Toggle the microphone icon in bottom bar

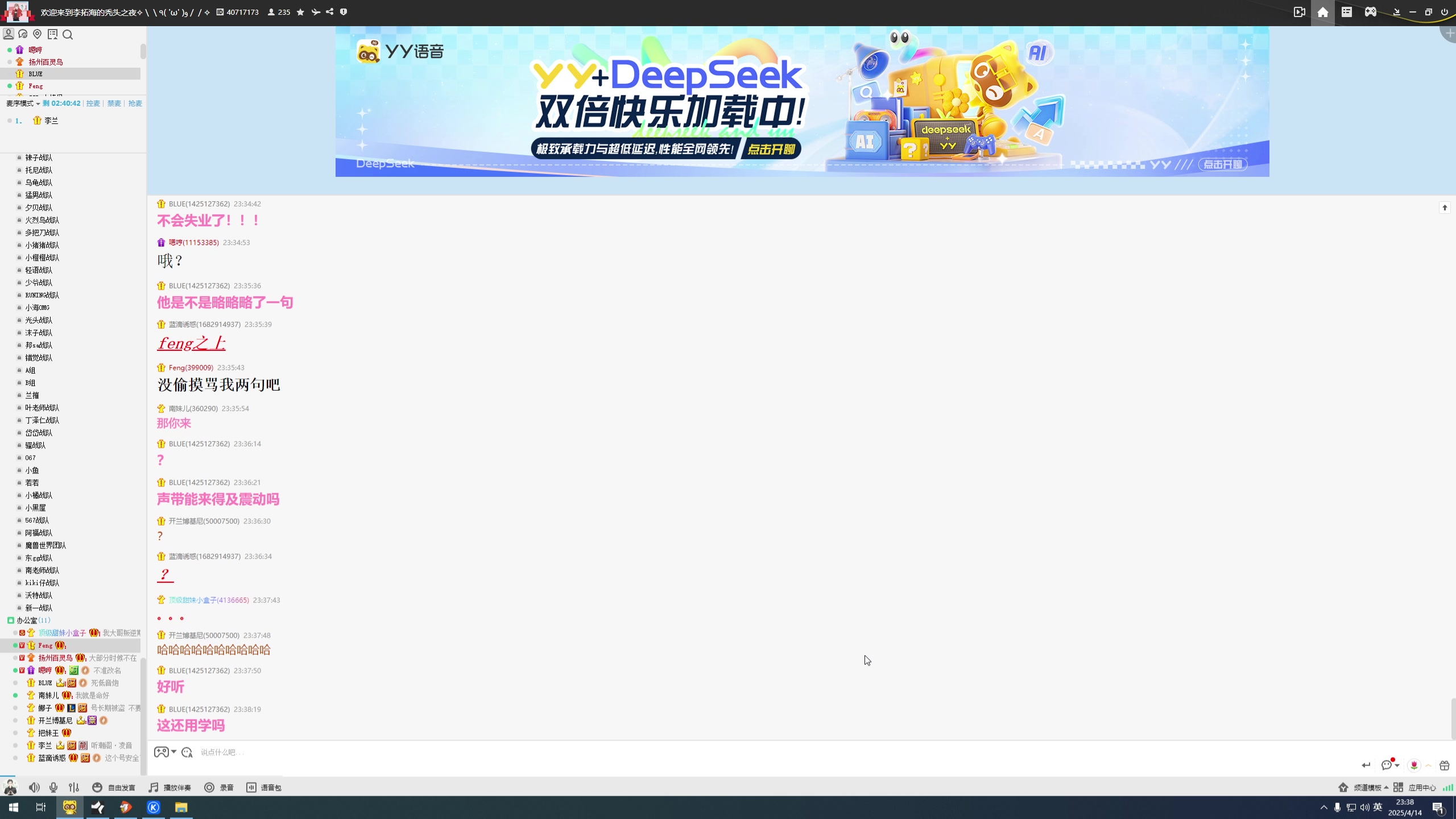tap(53, 787)
